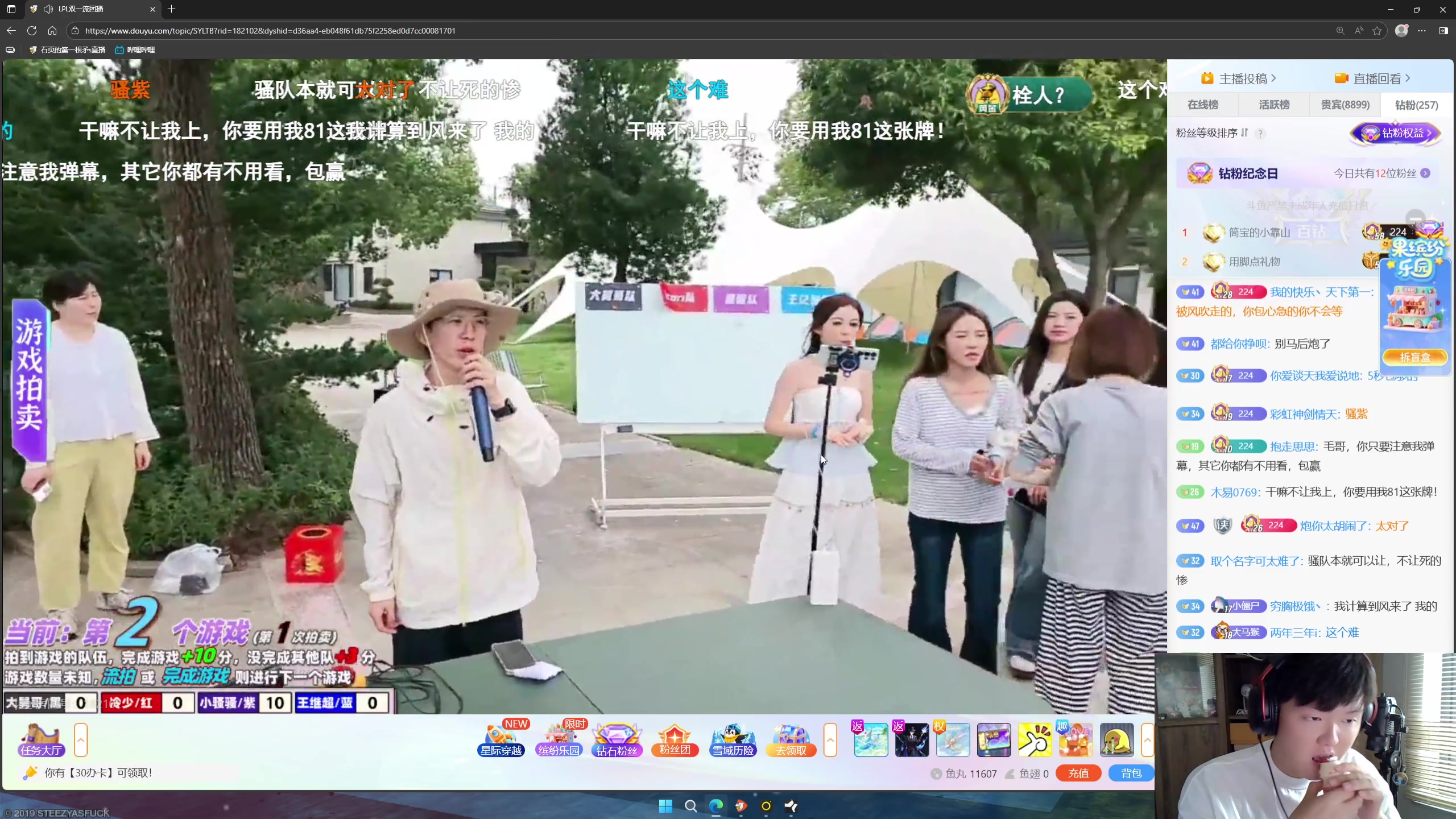Add page to favorites star icon
1456x819 pixels.
tap(1377, 31)
